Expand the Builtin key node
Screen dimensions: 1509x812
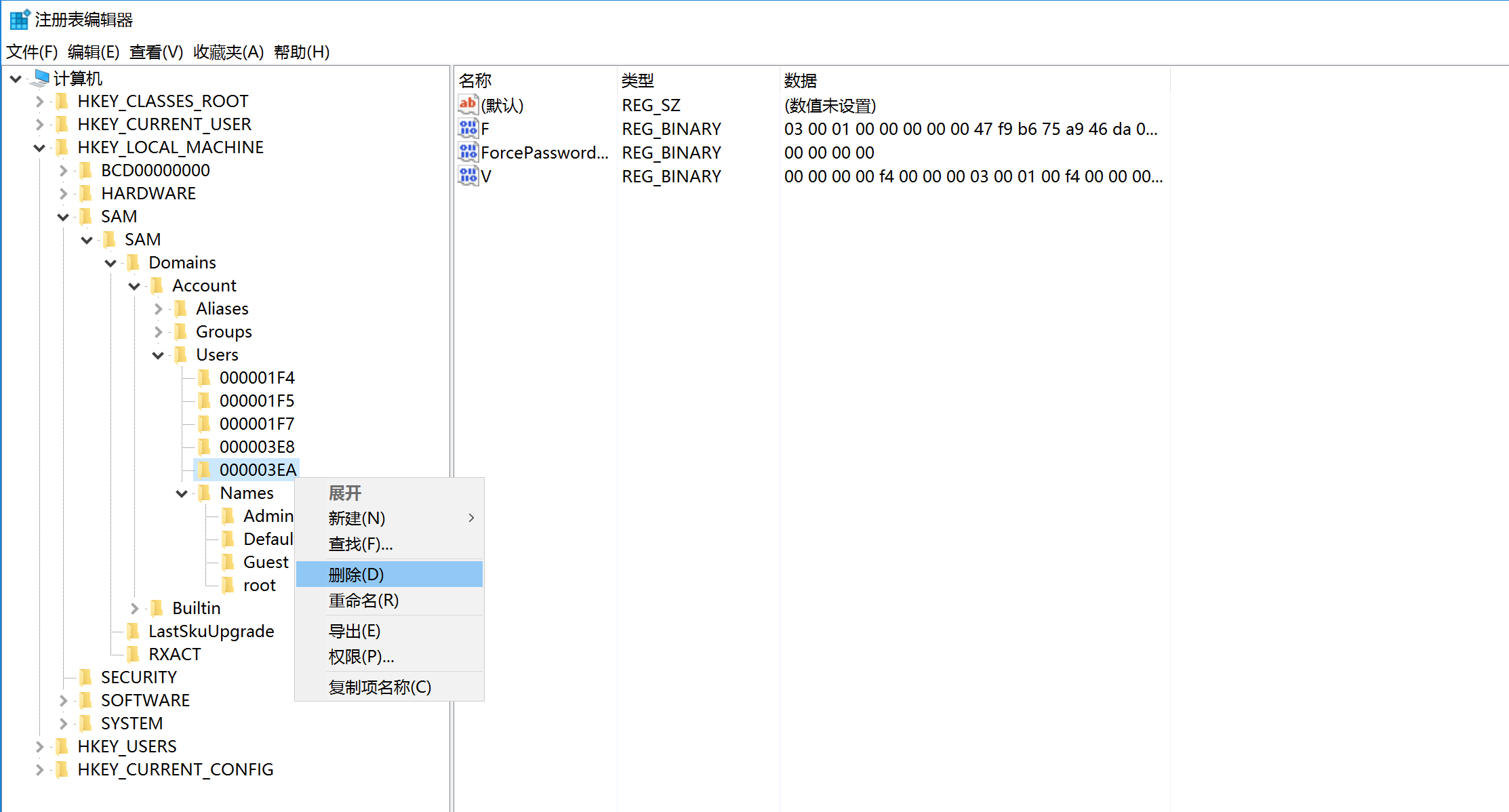[x=134, y=608]
